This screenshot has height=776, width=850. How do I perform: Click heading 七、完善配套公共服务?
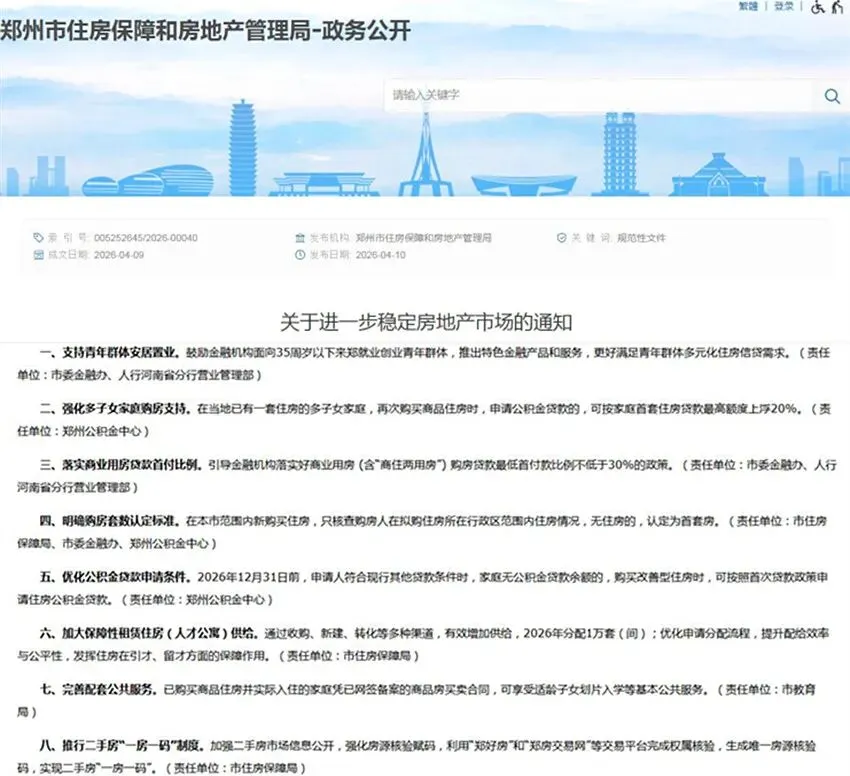[99, 689]
